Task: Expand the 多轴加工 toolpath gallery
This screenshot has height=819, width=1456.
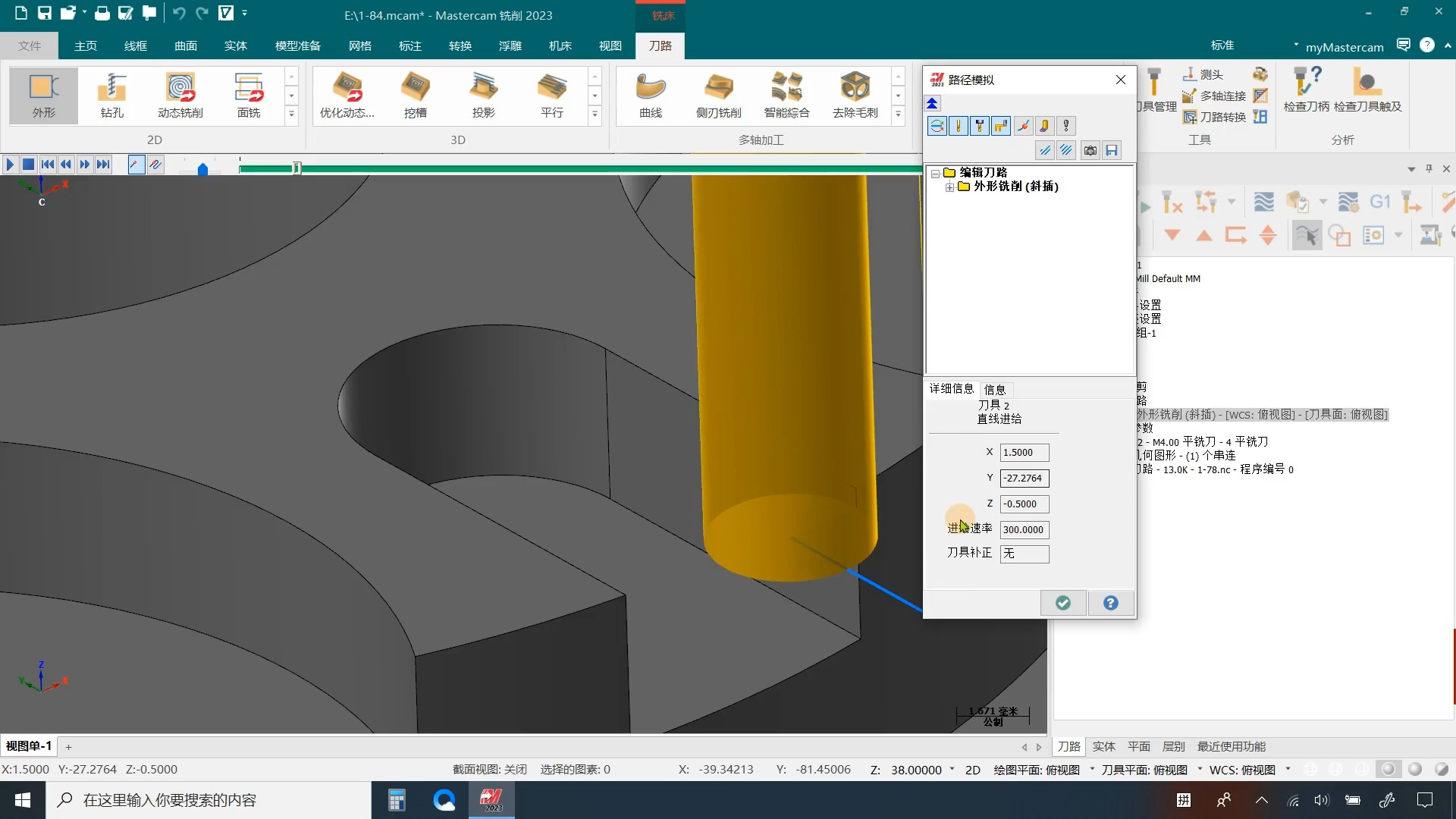Action: tap(898, 115)
